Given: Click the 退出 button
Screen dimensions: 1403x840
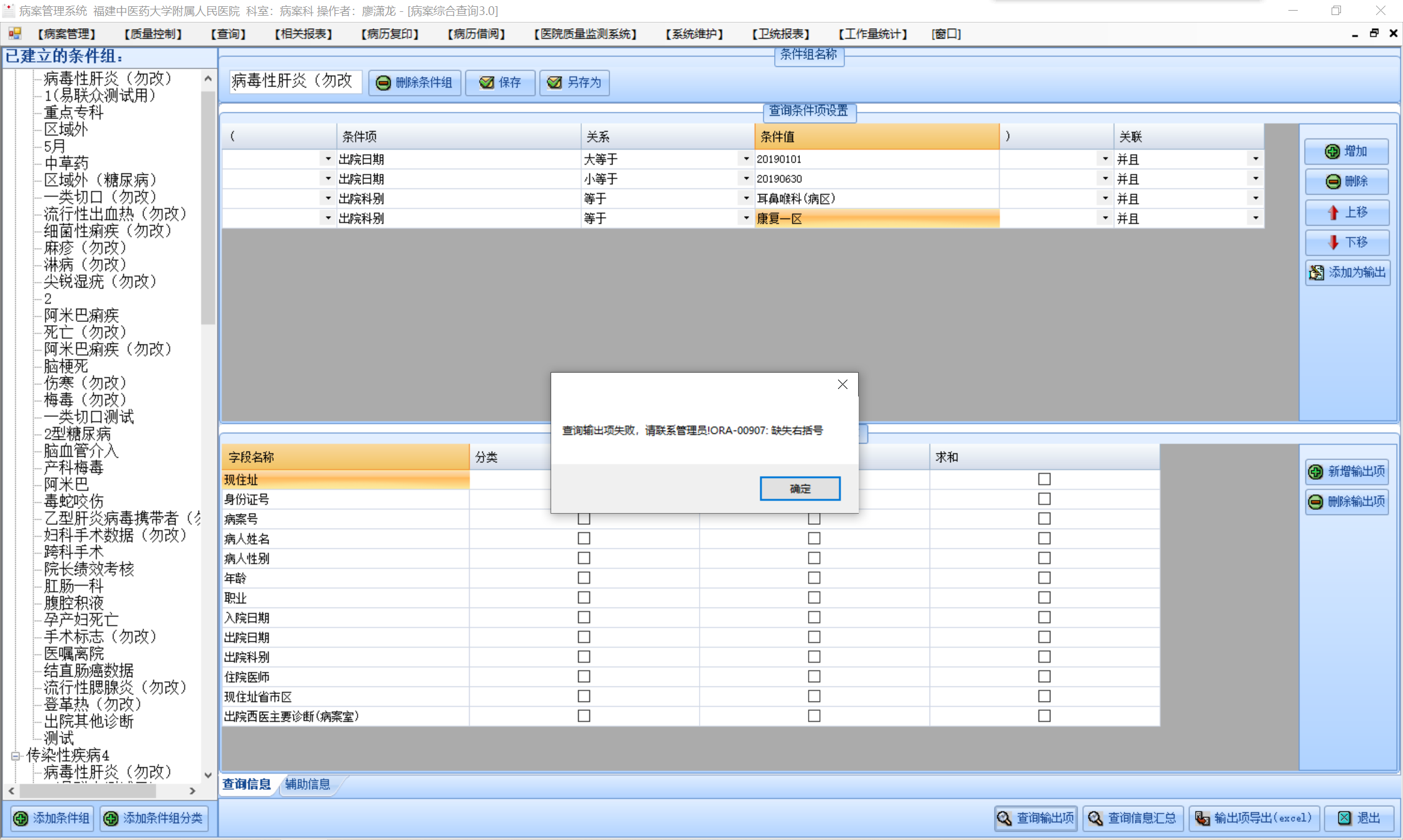Looking at the screenshot, I should tap(1359, 818).
